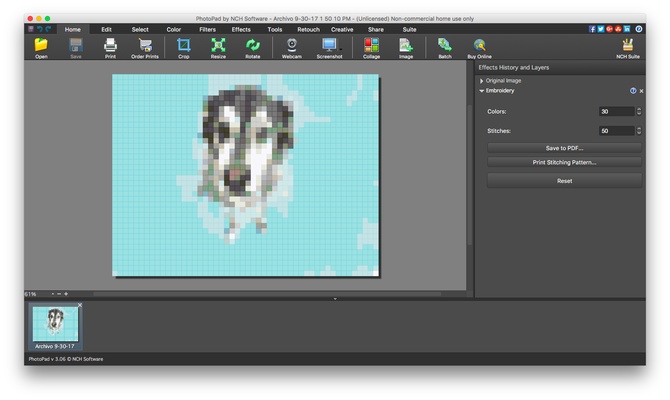Screen dimensions: 670x400
Task: Switch to the Tools tab
Action: click(275, 29)
